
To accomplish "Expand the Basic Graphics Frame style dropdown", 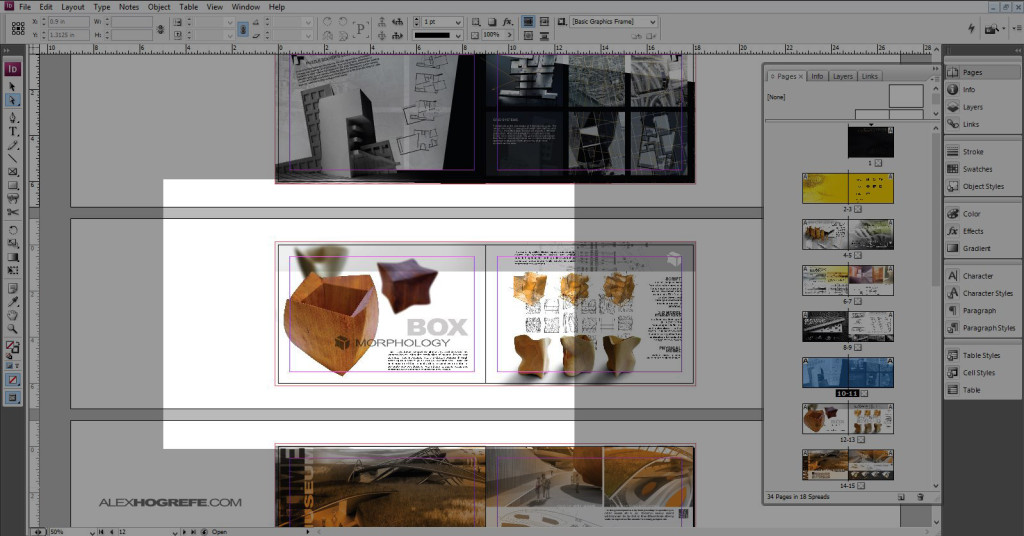I will tap(652, 21).
